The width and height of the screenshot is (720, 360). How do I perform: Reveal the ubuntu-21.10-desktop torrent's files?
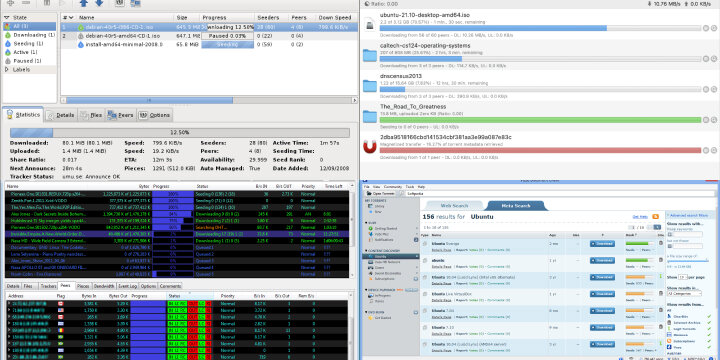(714, 28)
